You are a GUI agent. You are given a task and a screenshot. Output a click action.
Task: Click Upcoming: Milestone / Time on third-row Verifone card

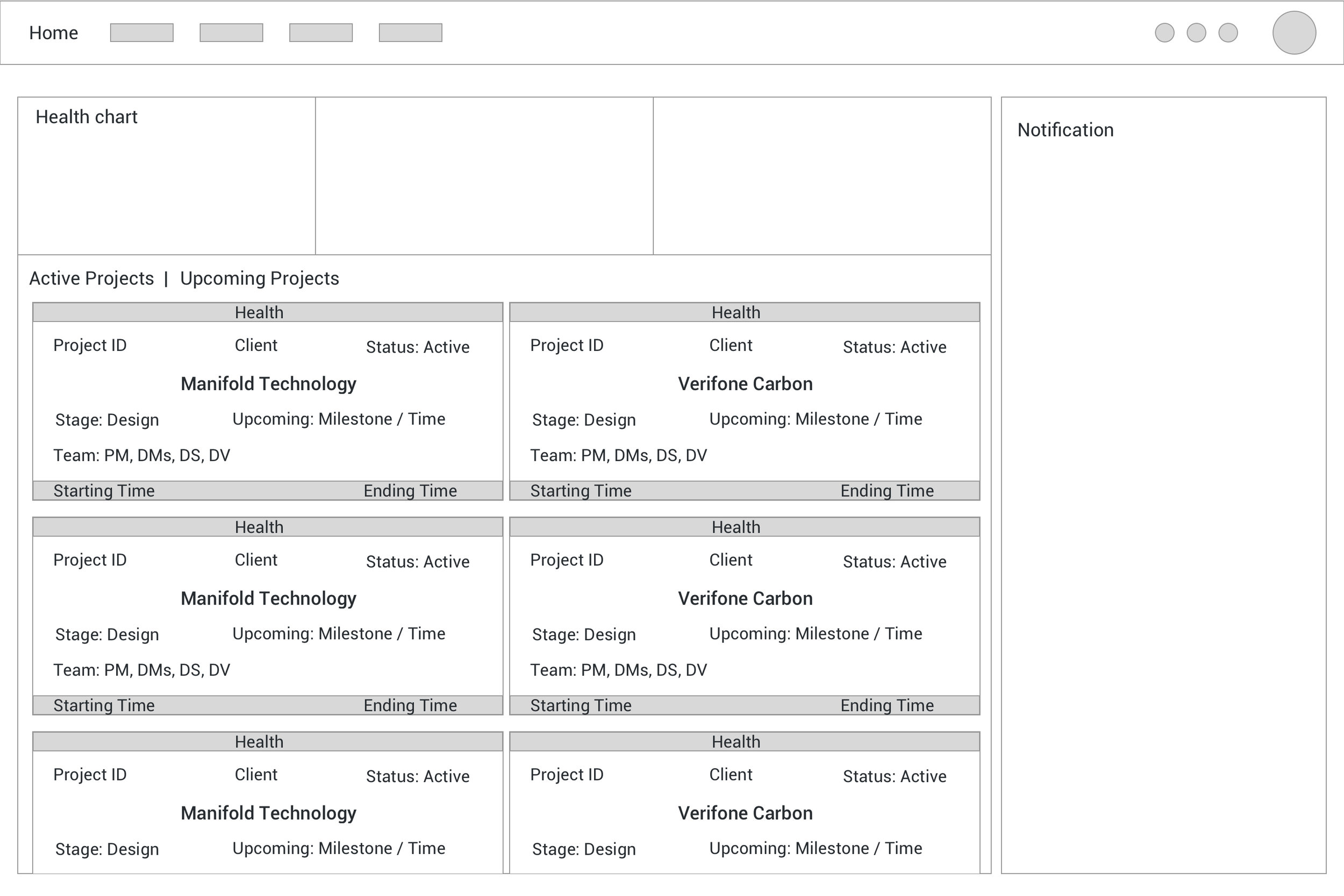(x=816, y=849)
